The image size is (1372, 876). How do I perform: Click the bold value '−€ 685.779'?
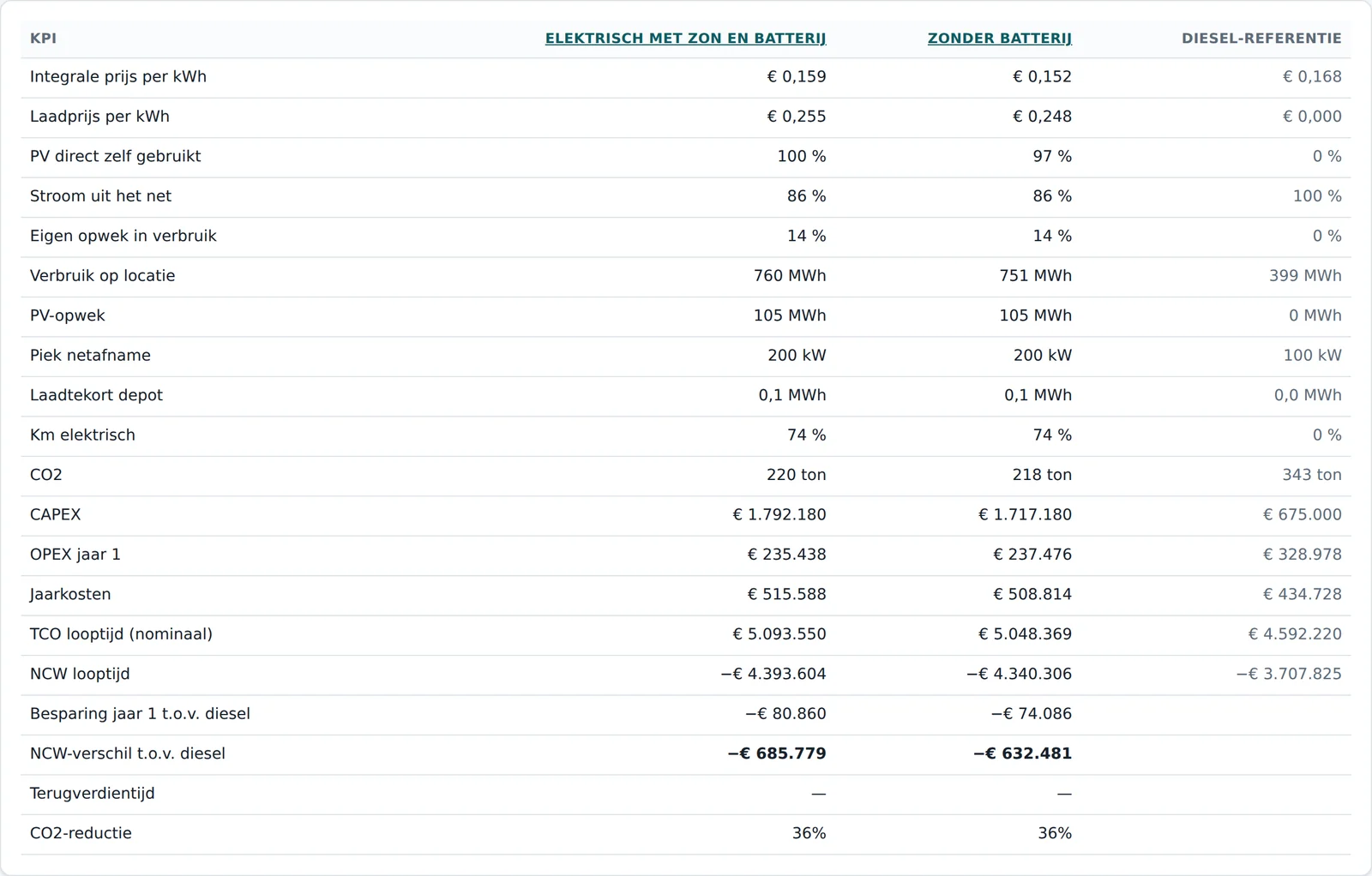777,754
